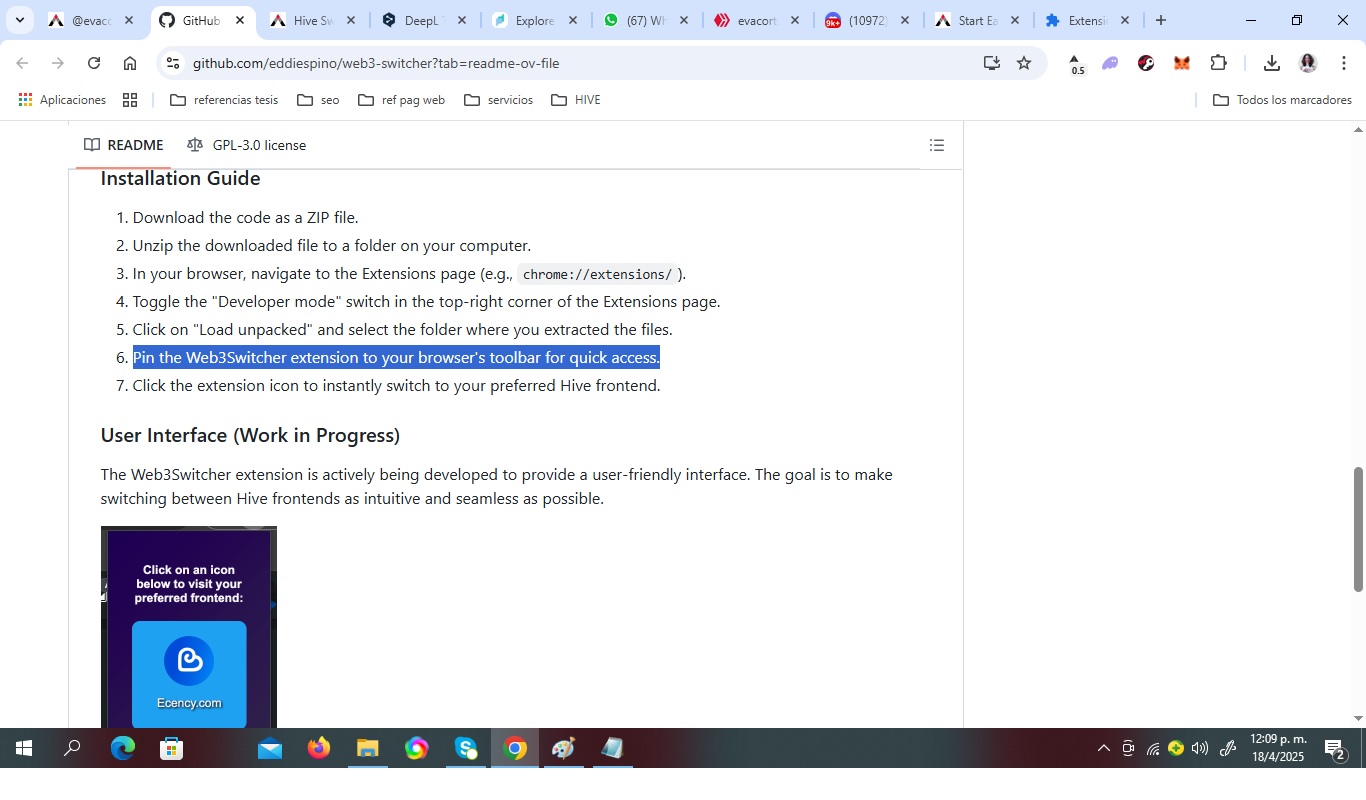The image size is (1366, 800).
Task: Open the notification center icon
Action: (x=1334, y=748)
